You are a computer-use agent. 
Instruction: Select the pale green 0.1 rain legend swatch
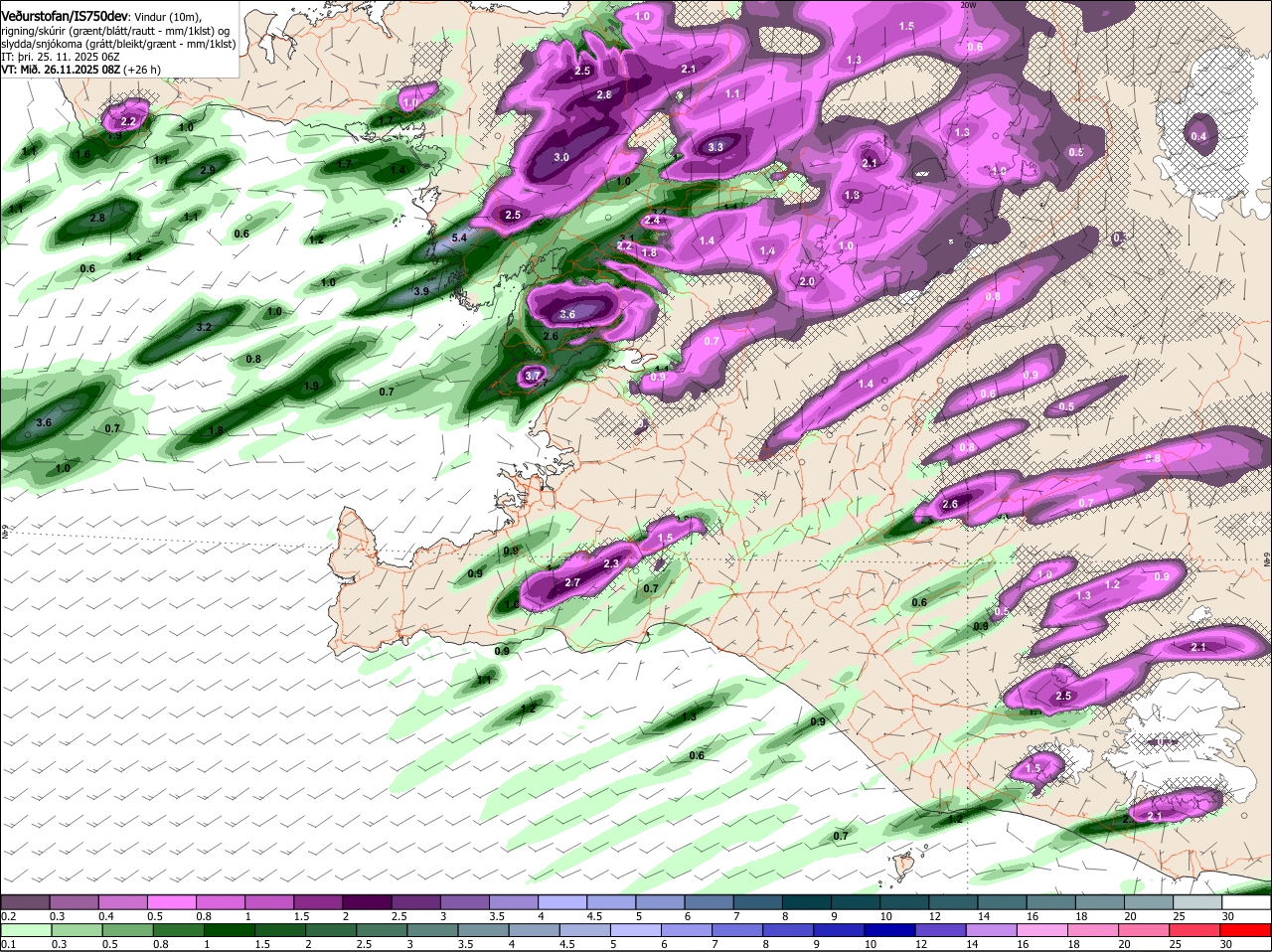[x=25, y=929]
